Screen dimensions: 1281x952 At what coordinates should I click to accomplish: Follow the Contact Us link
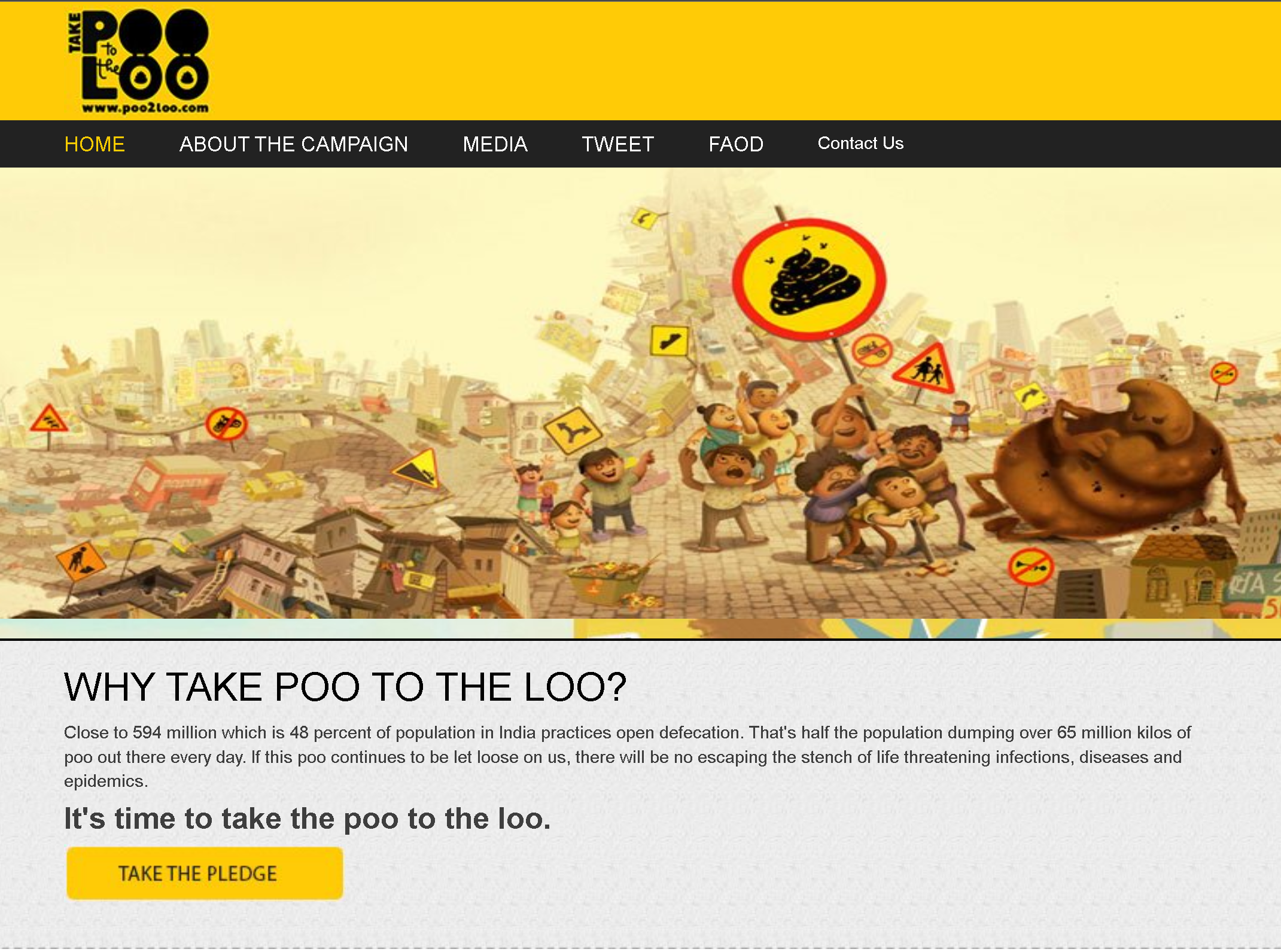[860, 144]
